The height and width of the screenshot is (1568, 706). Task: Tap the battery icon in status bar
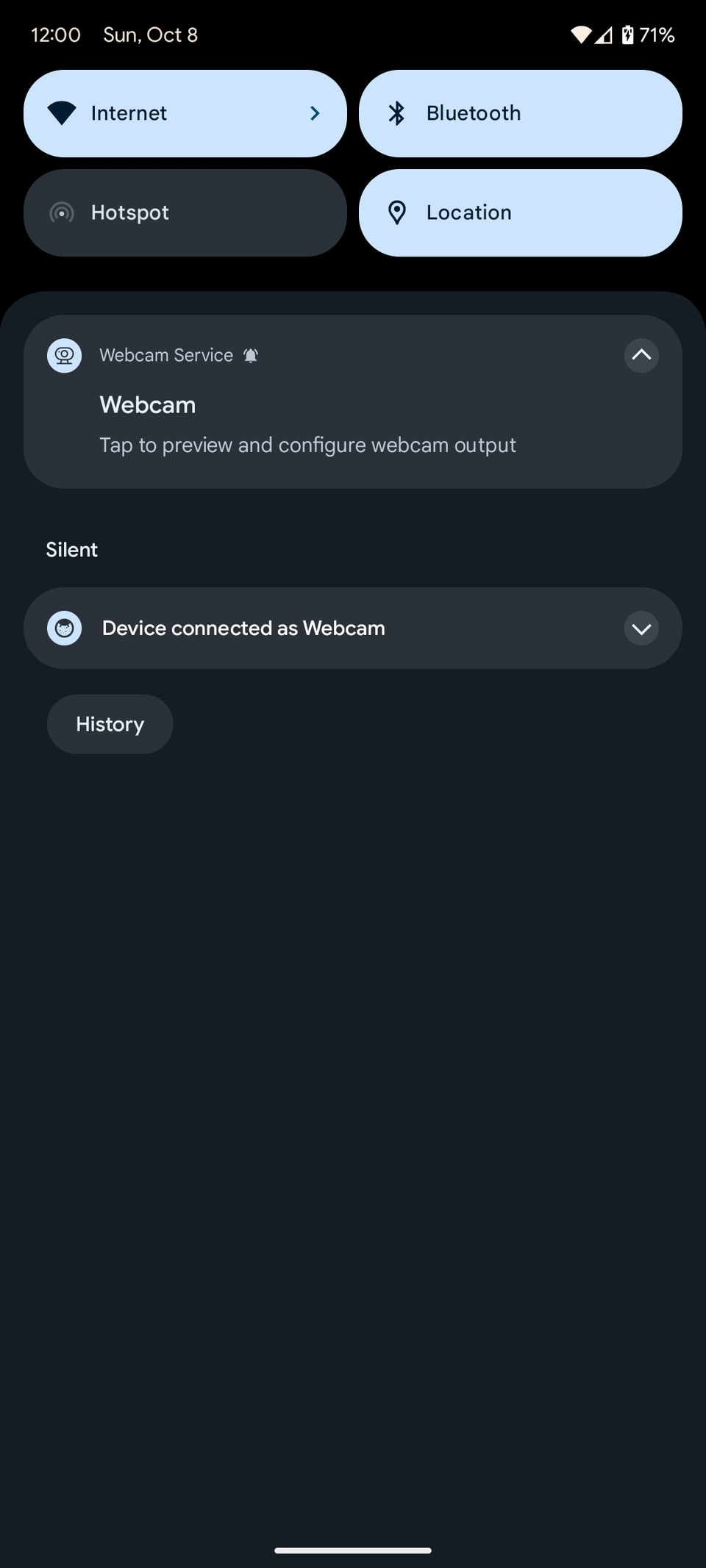coord(627,35)
